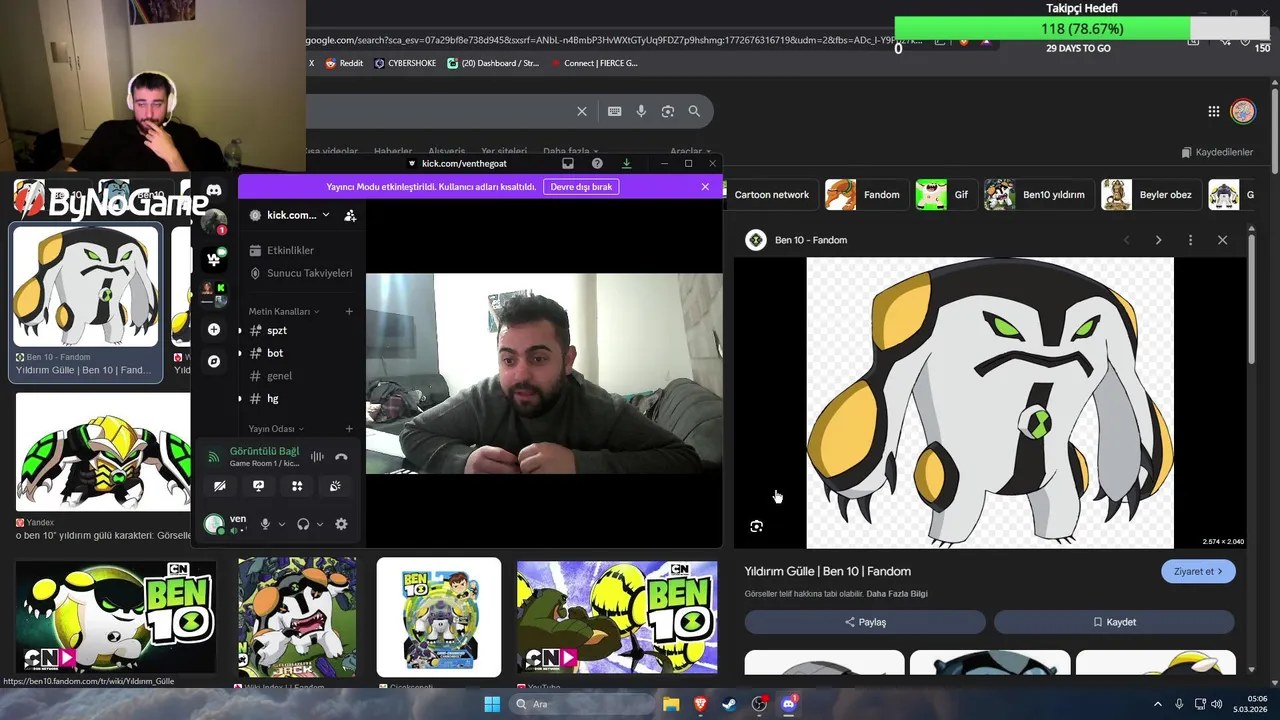Toggle Discord noise suppression icon
The height and width of the screenshot is (720, 1280).
(x=317, y=457)
